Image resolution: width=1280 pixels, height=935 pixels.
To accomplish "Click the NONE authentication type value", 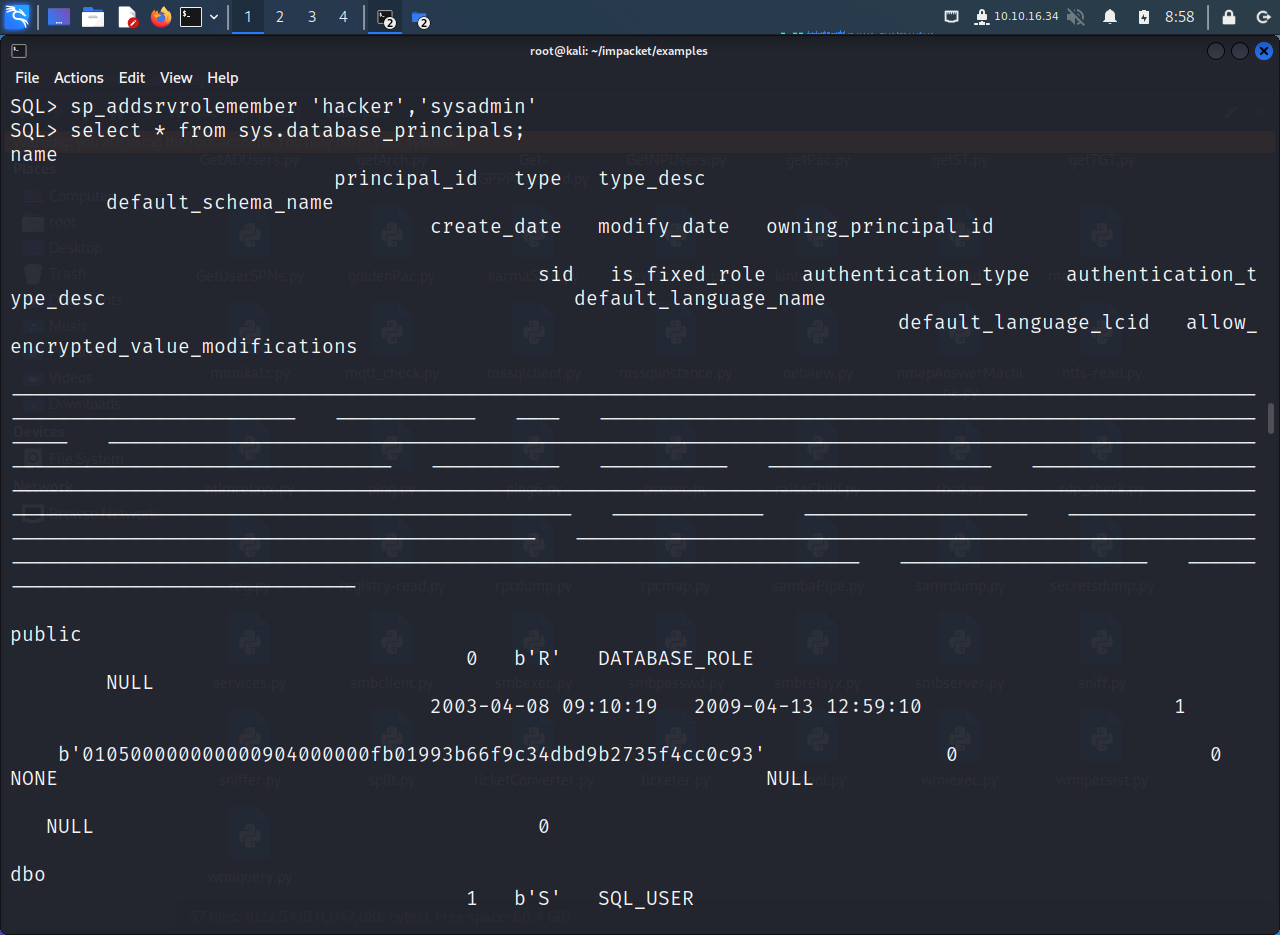I will point(34,778).
